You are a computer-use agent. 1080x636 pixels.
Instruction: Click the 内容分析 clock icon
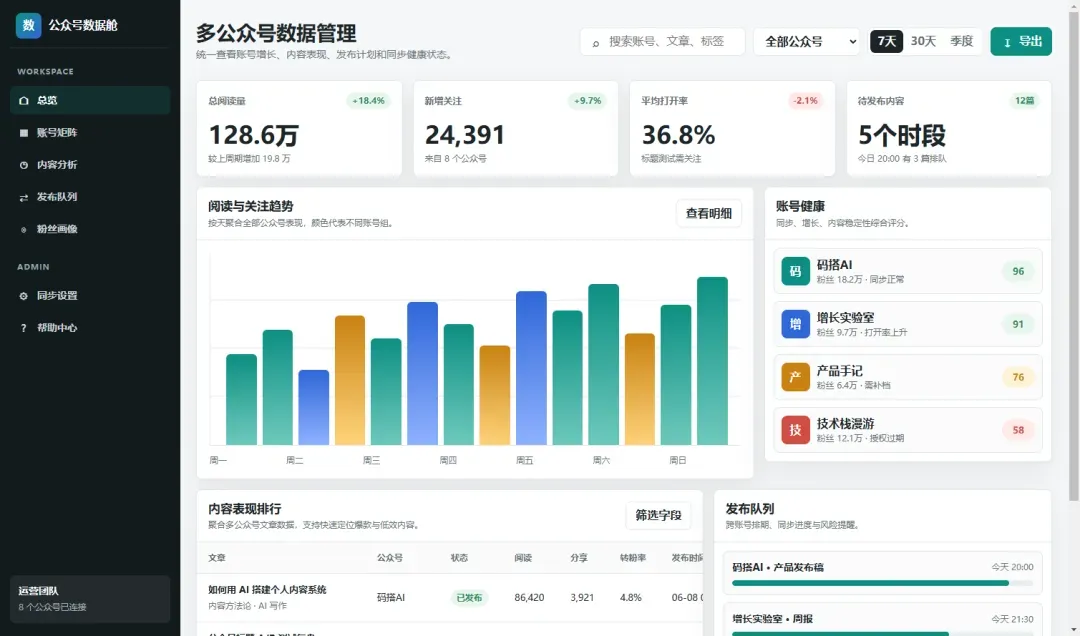23,165
